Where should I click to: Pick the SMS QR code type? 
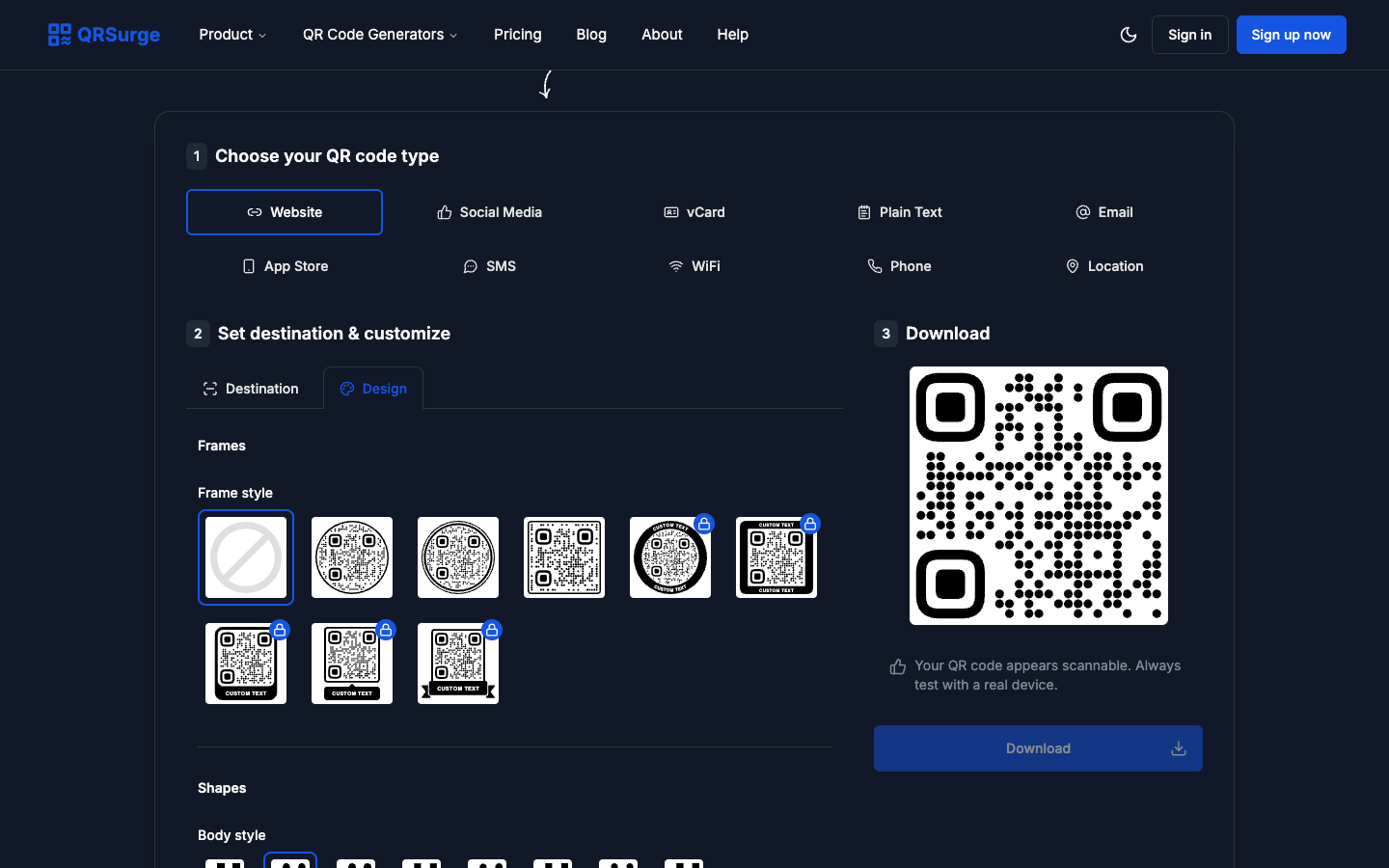[489, 266]
